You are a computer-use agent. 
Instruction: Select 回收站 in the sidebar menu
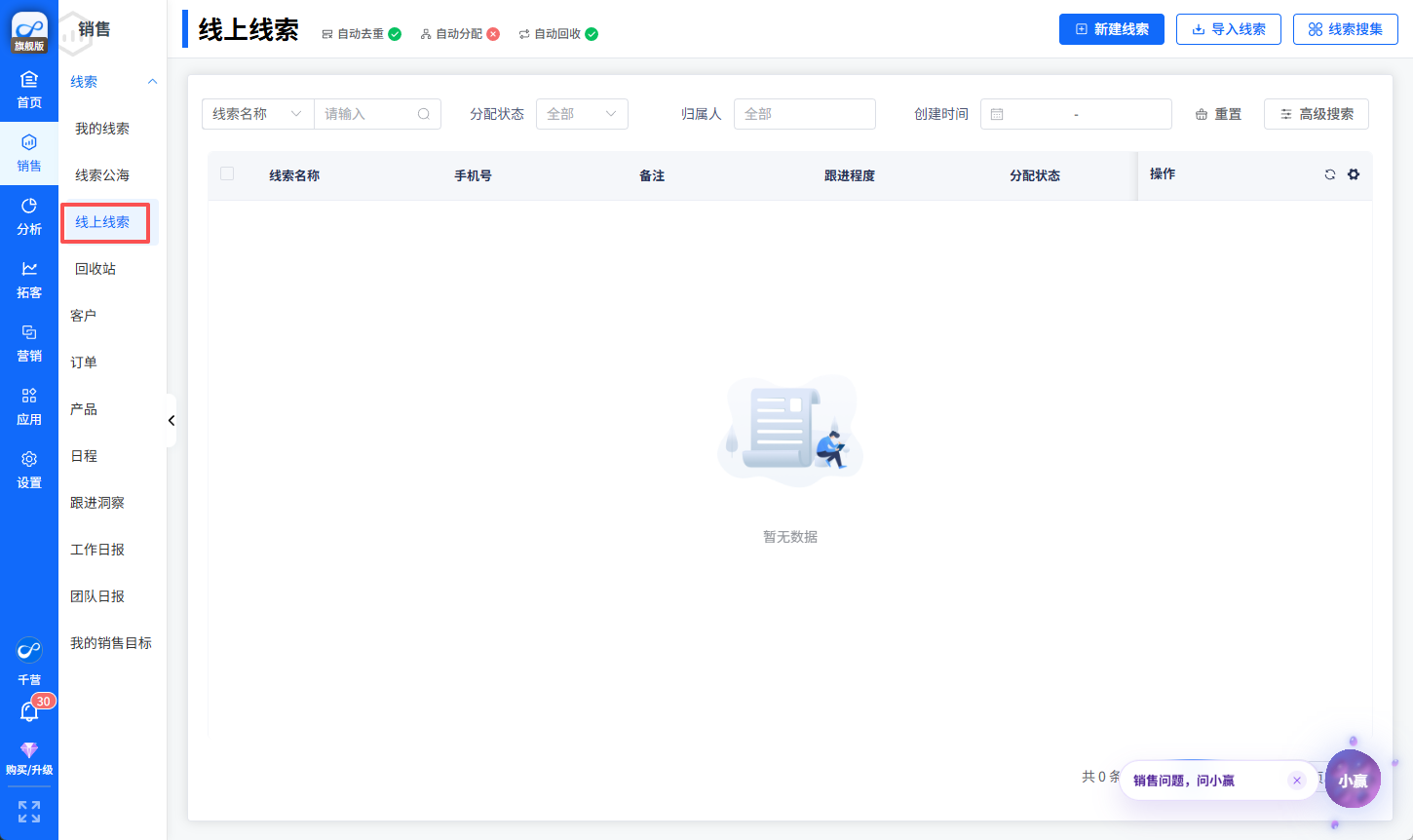point(95,269)
